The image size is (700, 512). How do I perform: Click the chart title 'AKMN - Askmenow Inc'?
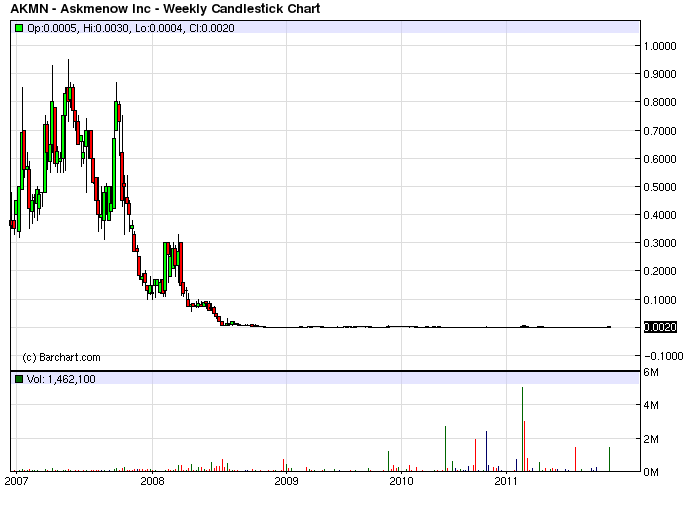[x=80, y=8]
